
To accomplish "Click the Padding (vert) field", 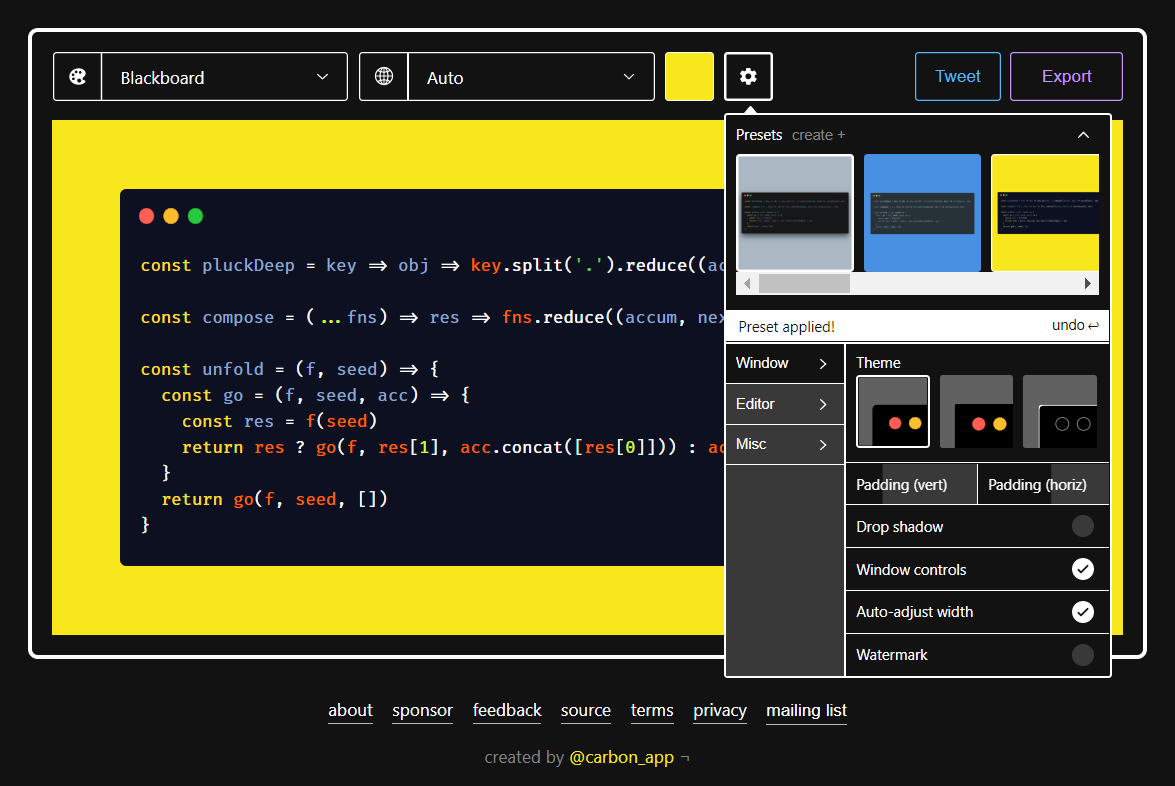I will [911, 485].
